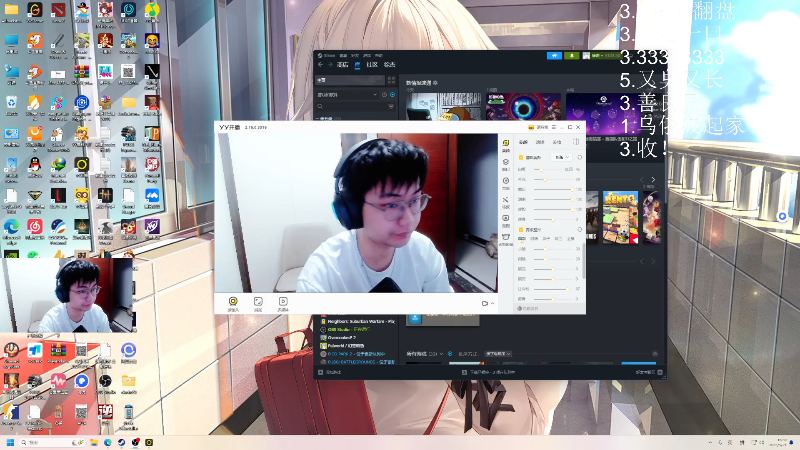The image size is (800, 450).
Task: Switch to the filter tab in beauty panel
Action: point(540,142)
